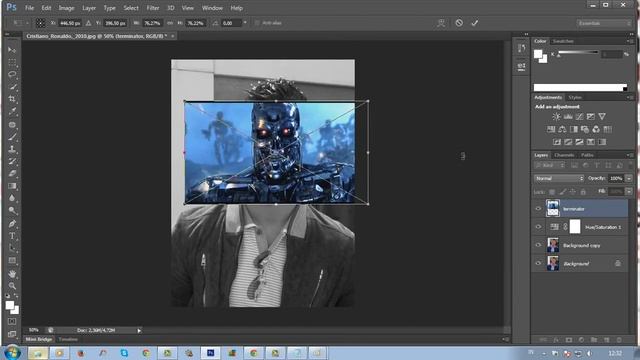Select the Hue/Saturation 1 layer mask thumbnail
This screenshot has width=640, height=360.
pos(575,227)
